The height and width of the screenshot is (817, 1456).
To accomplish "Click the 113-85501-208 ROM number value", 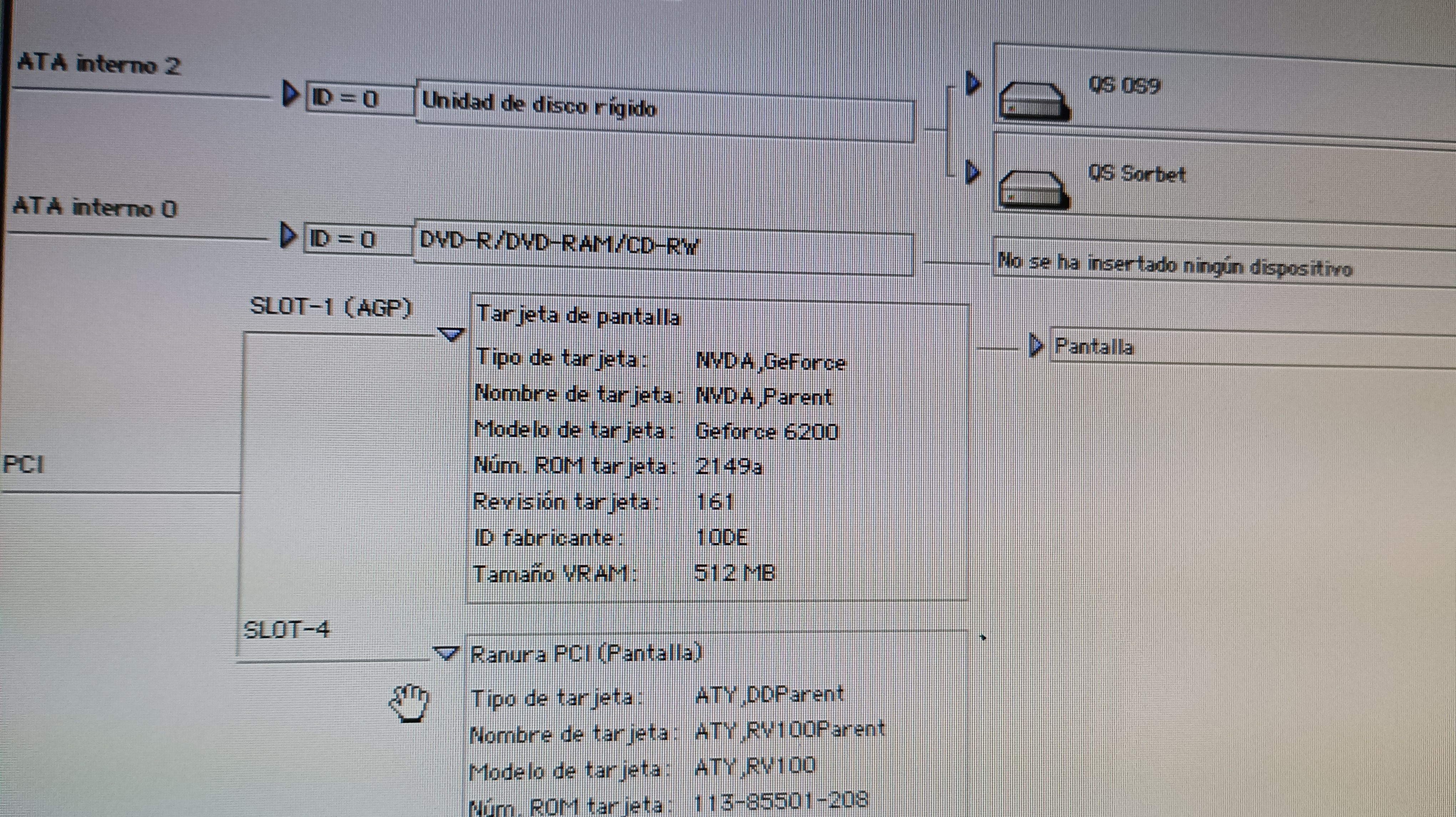I will tap(780, 801).
